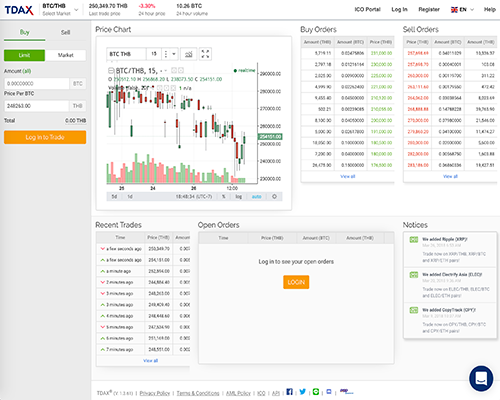Screen dimensions: 500x400
Task: Open the API footer link
Action: pyautogui.click(x=276, y=393)
